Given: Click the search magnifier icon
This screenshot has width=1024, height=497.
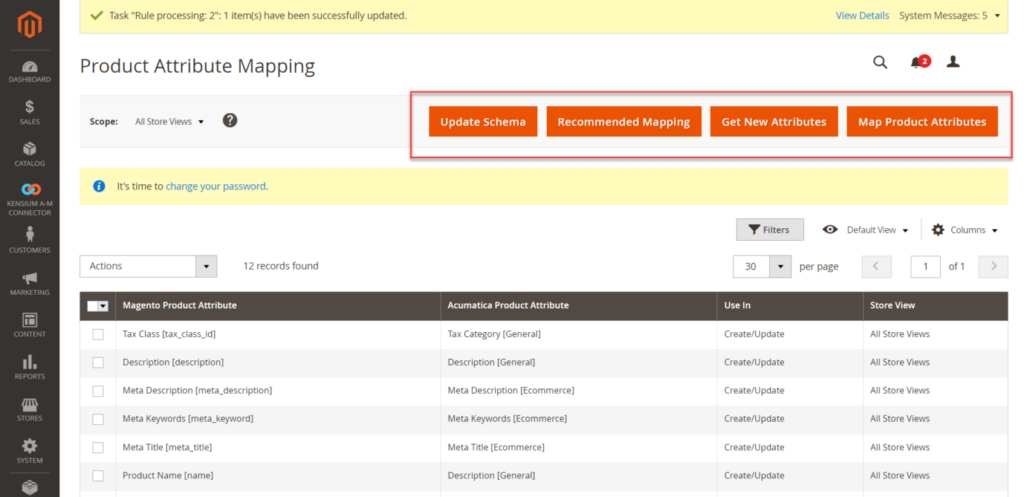Looking at the screenshot, I should click(880, 63).
